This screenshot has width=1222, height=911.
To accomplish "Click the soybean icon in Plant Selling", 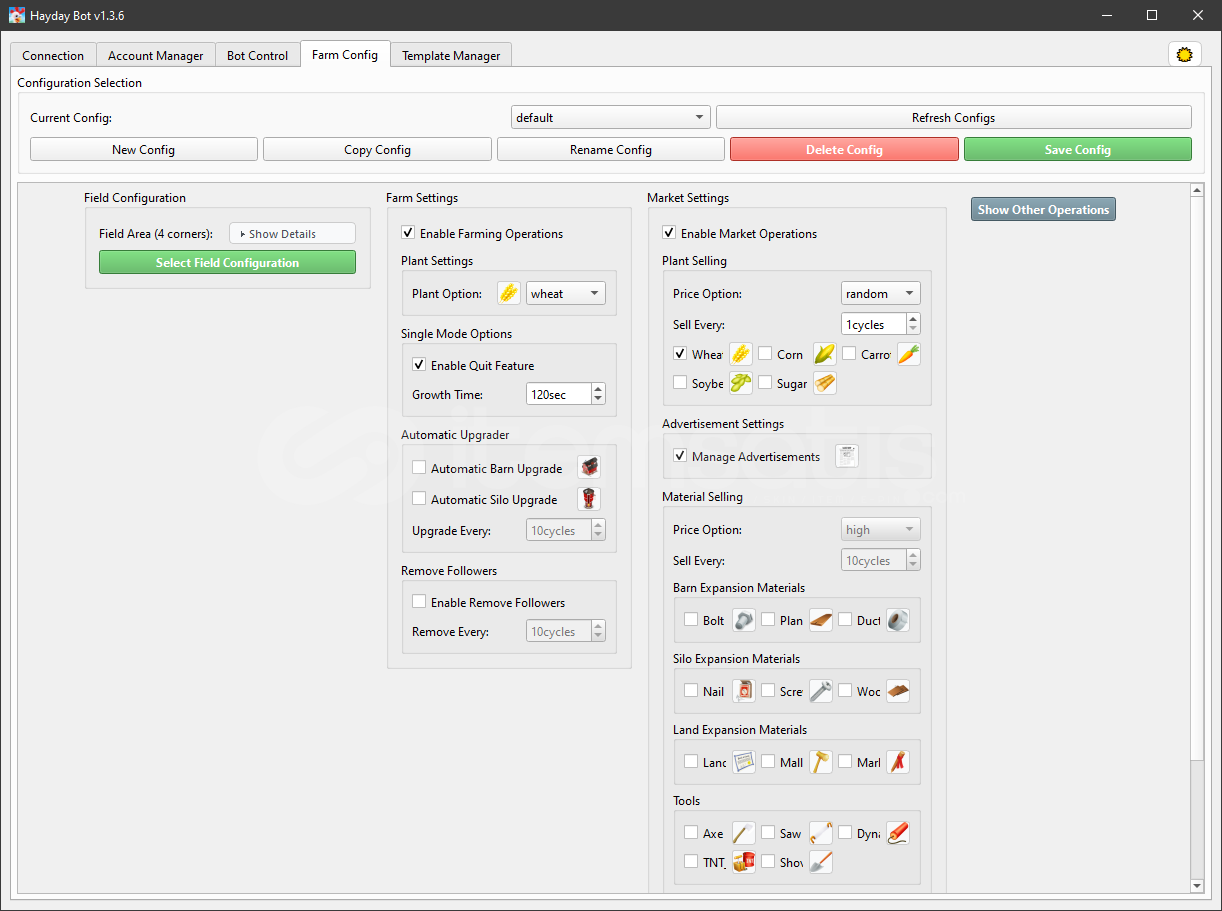I will [x=740, y=383].
